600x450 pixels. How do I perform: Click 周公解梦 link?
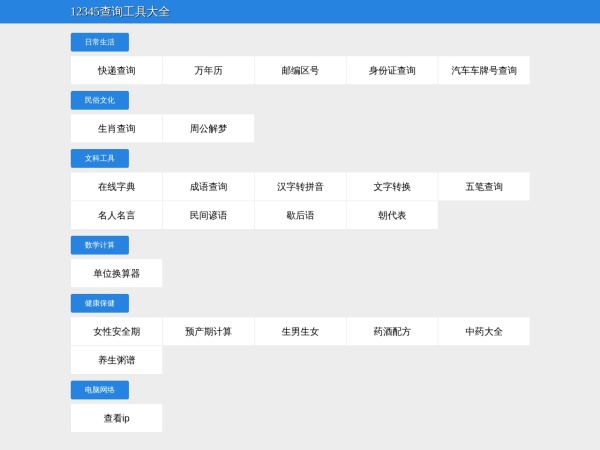(x=208, y=129)
